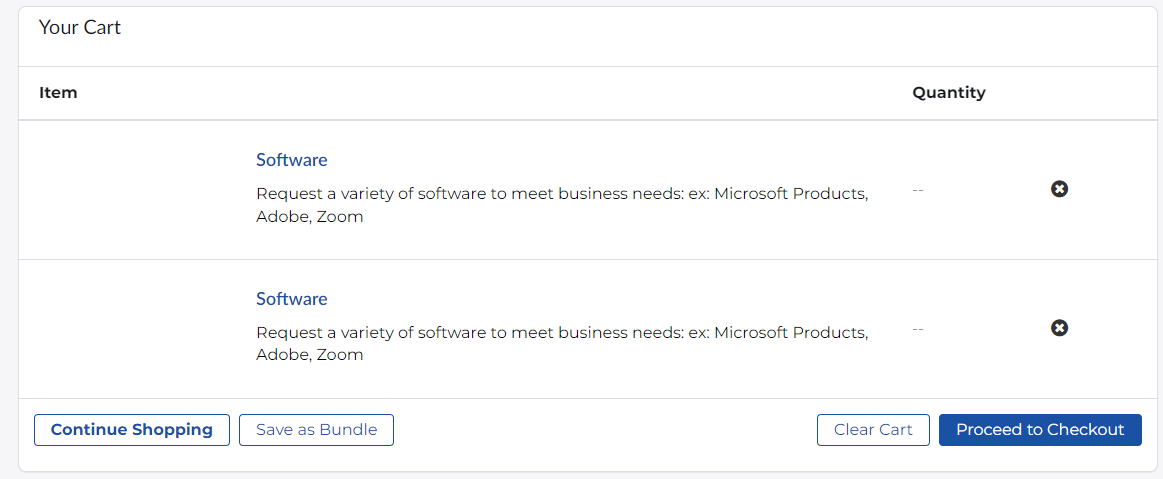Select the Your Cart heading
Image resolution: width=1163 pixels, height=479 pixels.
tap(79, 28)
